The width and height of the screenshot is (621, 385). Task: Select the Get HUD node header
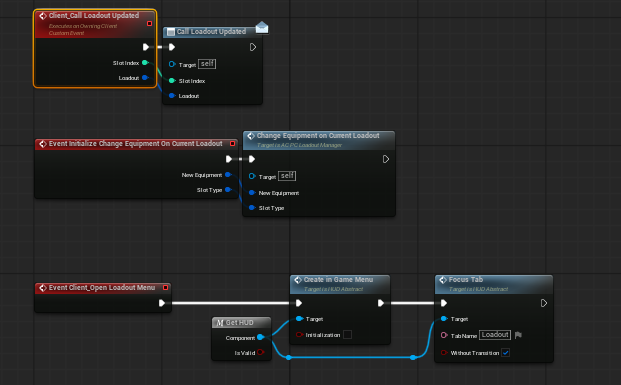(240, 322)
